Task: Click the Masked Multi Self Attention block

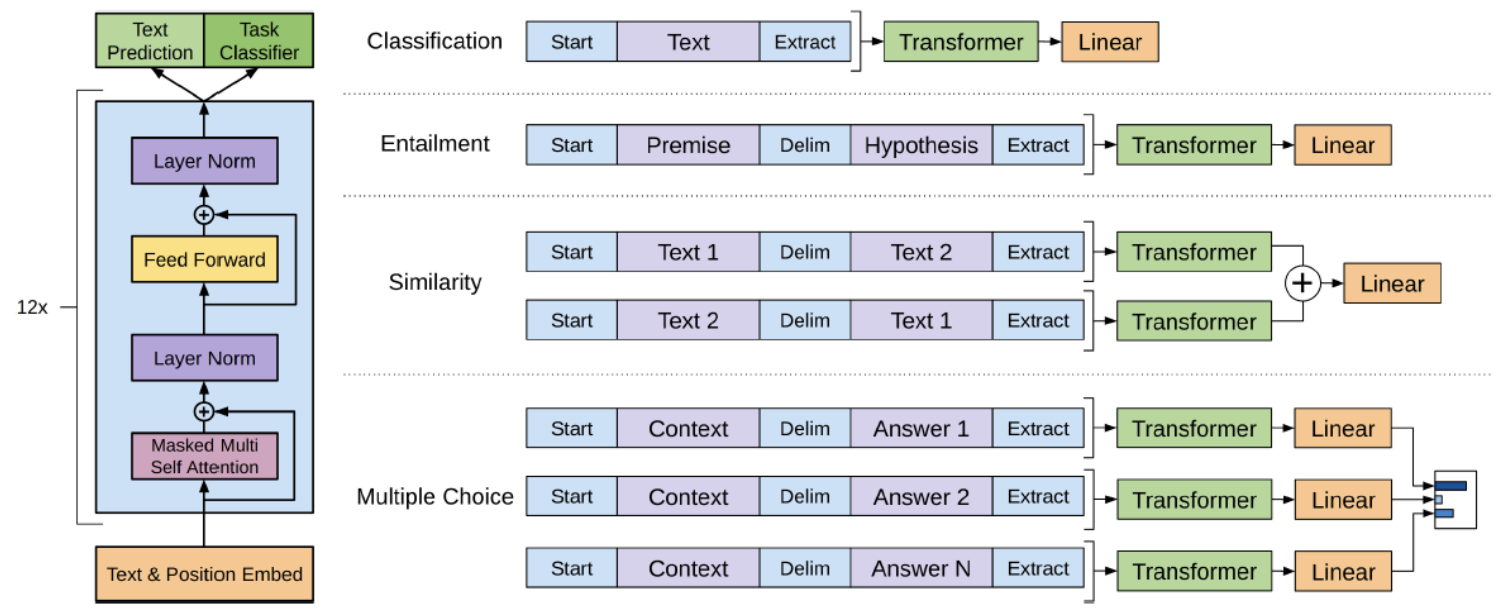Action: 204,456
